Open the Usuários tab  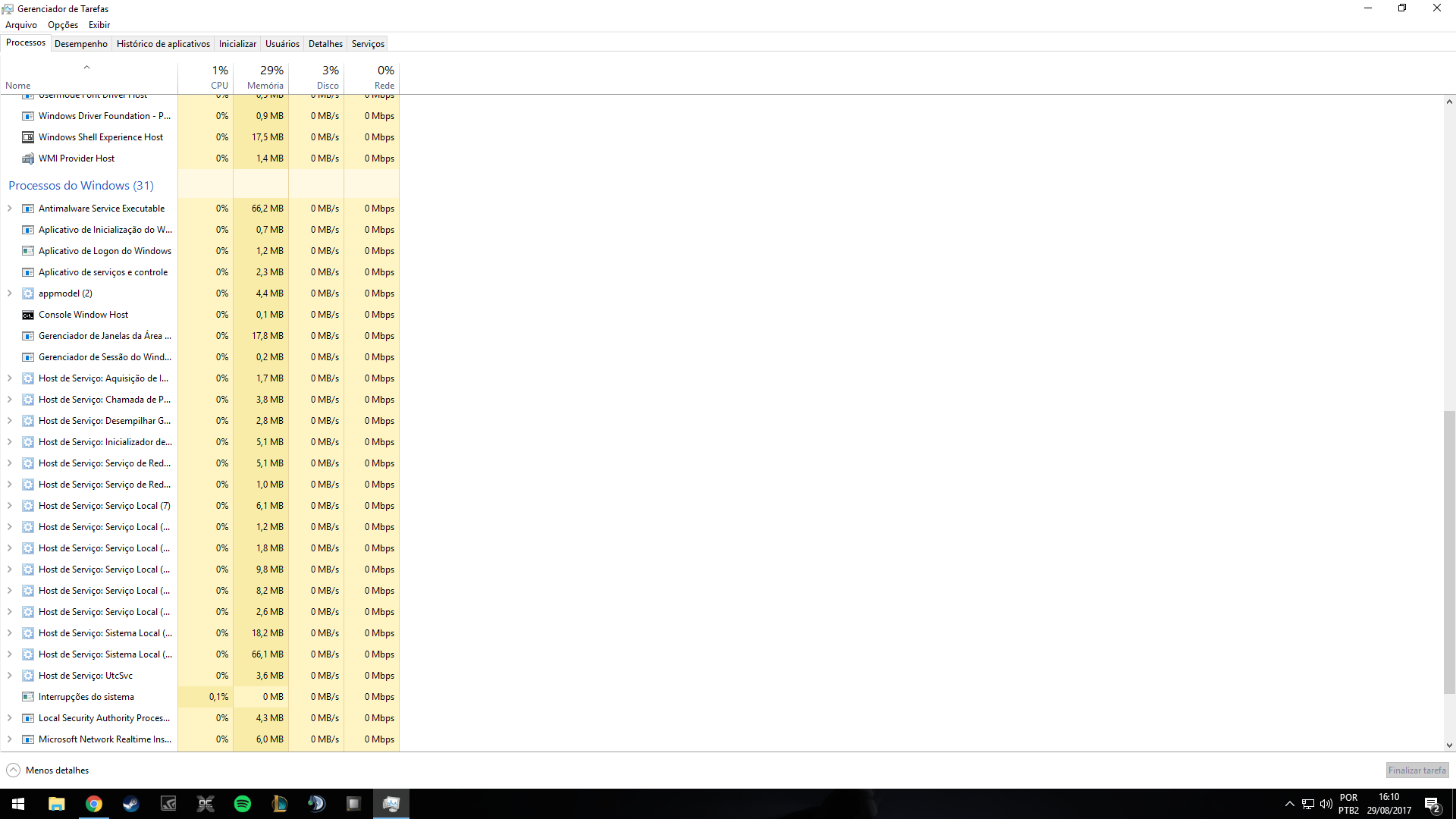pos(282,44)
